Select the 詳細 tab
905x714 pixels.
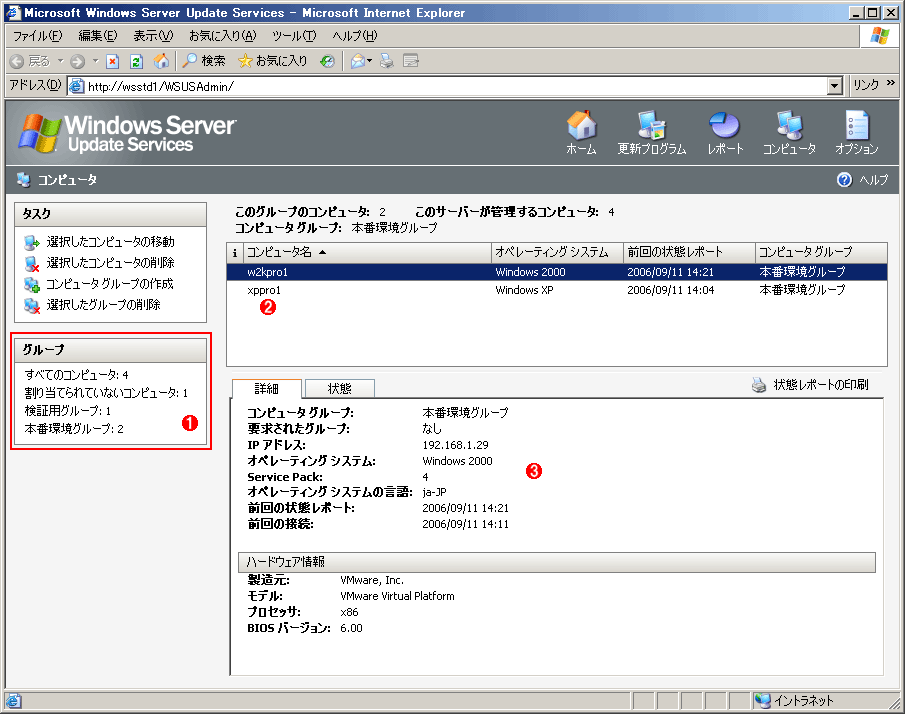point(267,389)
